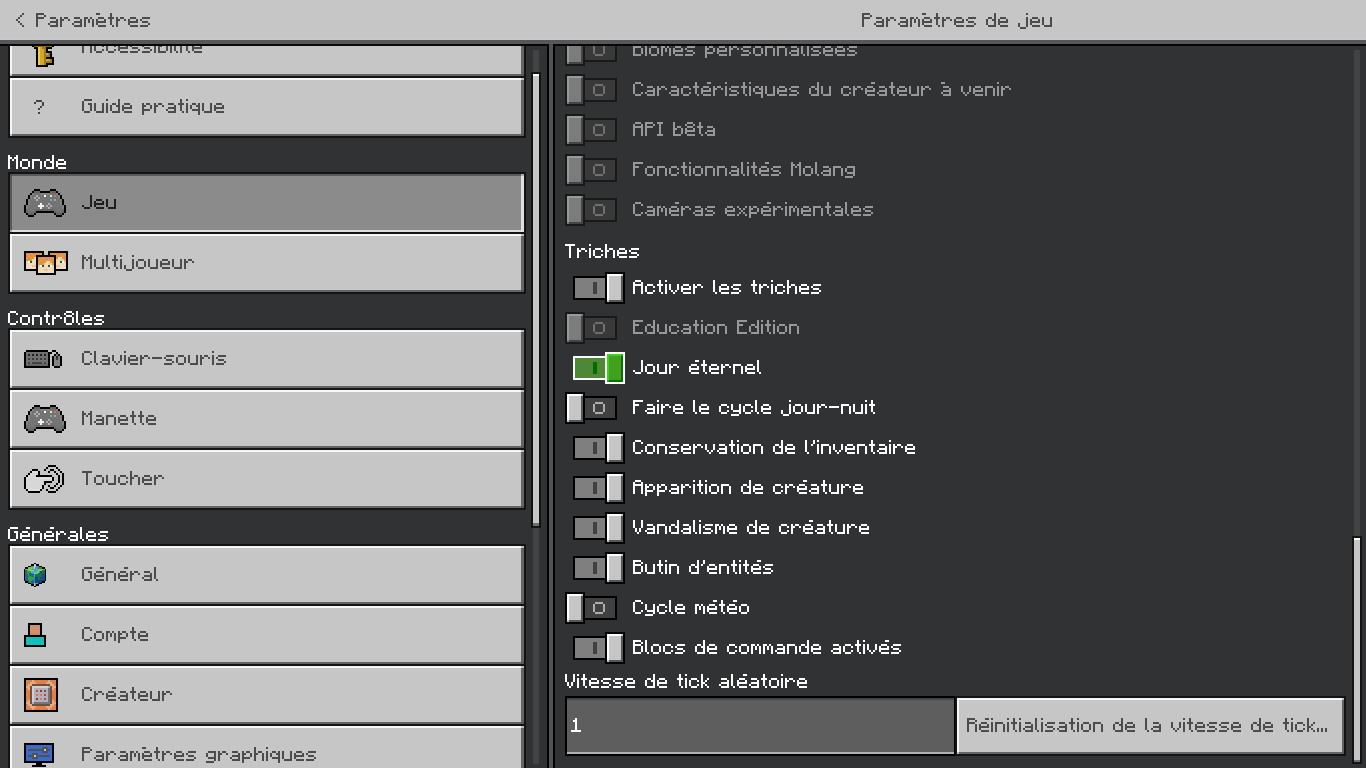Click the Paramètres de jeu title
Image resolution: width=1366 pixels, height=768 pixels.
point(956,20)
